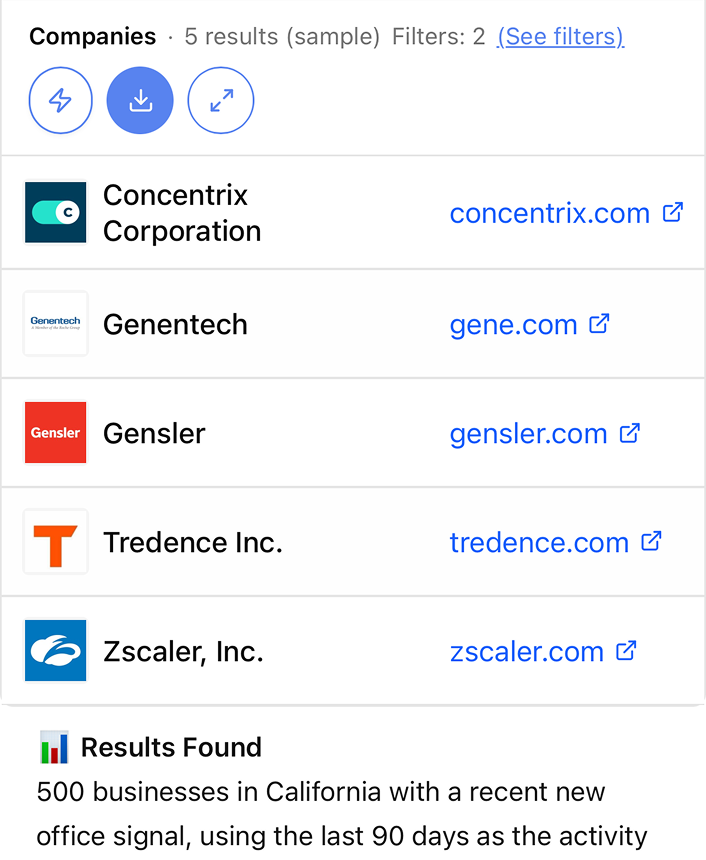
Task: Download the companies results list
Action: pyautogui.click(x=140, y=100)
